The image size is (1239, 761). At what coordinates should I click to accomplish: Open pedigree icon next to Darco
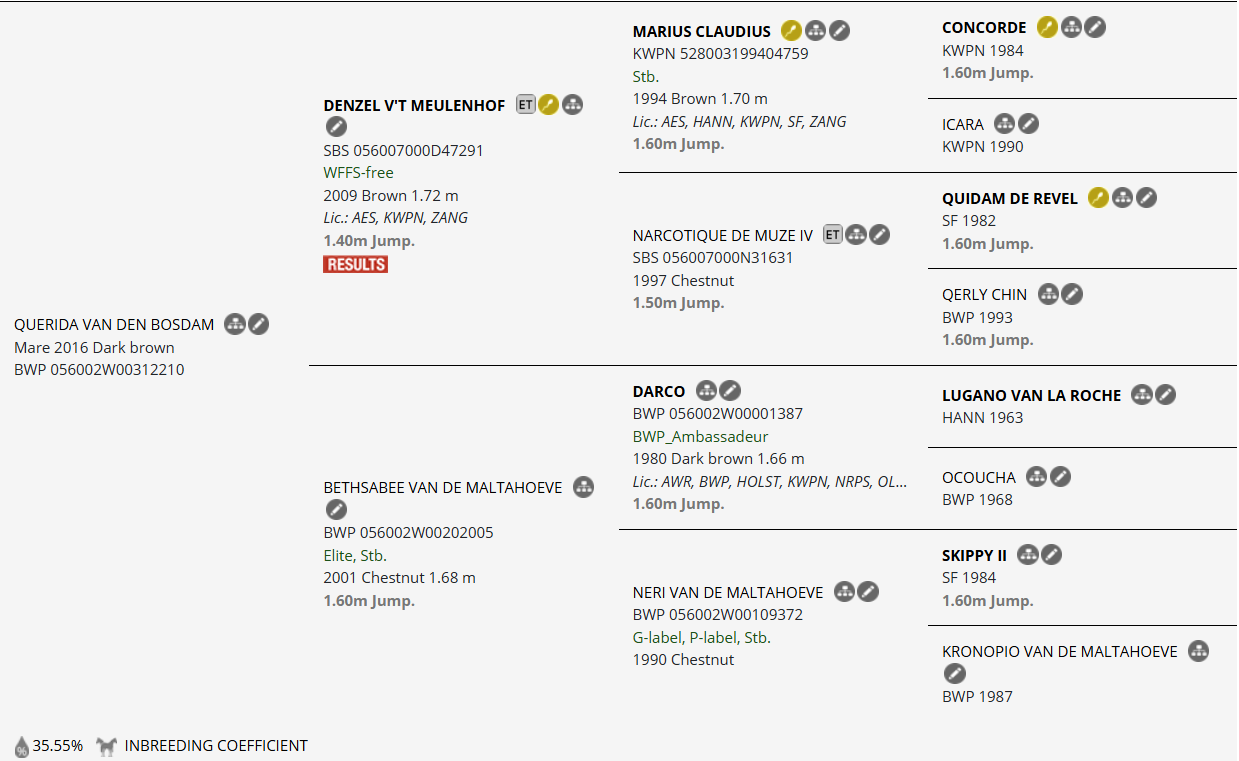point(707,391)
